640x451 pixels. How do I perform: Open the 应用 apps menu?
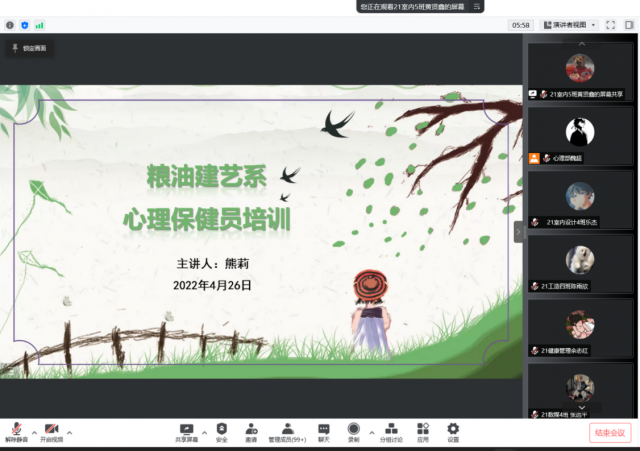click(x=423, y=431)
